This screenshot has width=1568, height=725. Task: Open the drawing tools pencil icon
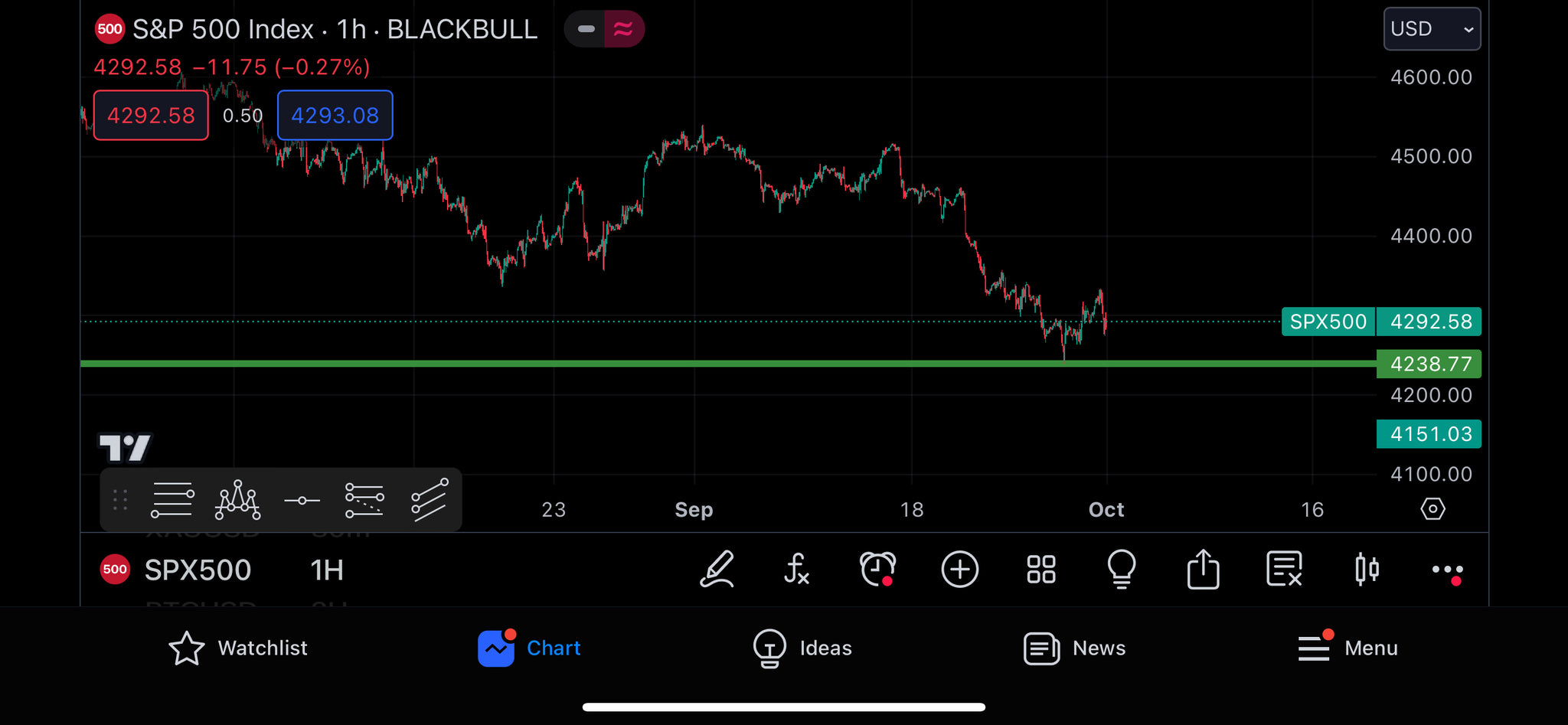pyautogui.click(x=717, y=570)
